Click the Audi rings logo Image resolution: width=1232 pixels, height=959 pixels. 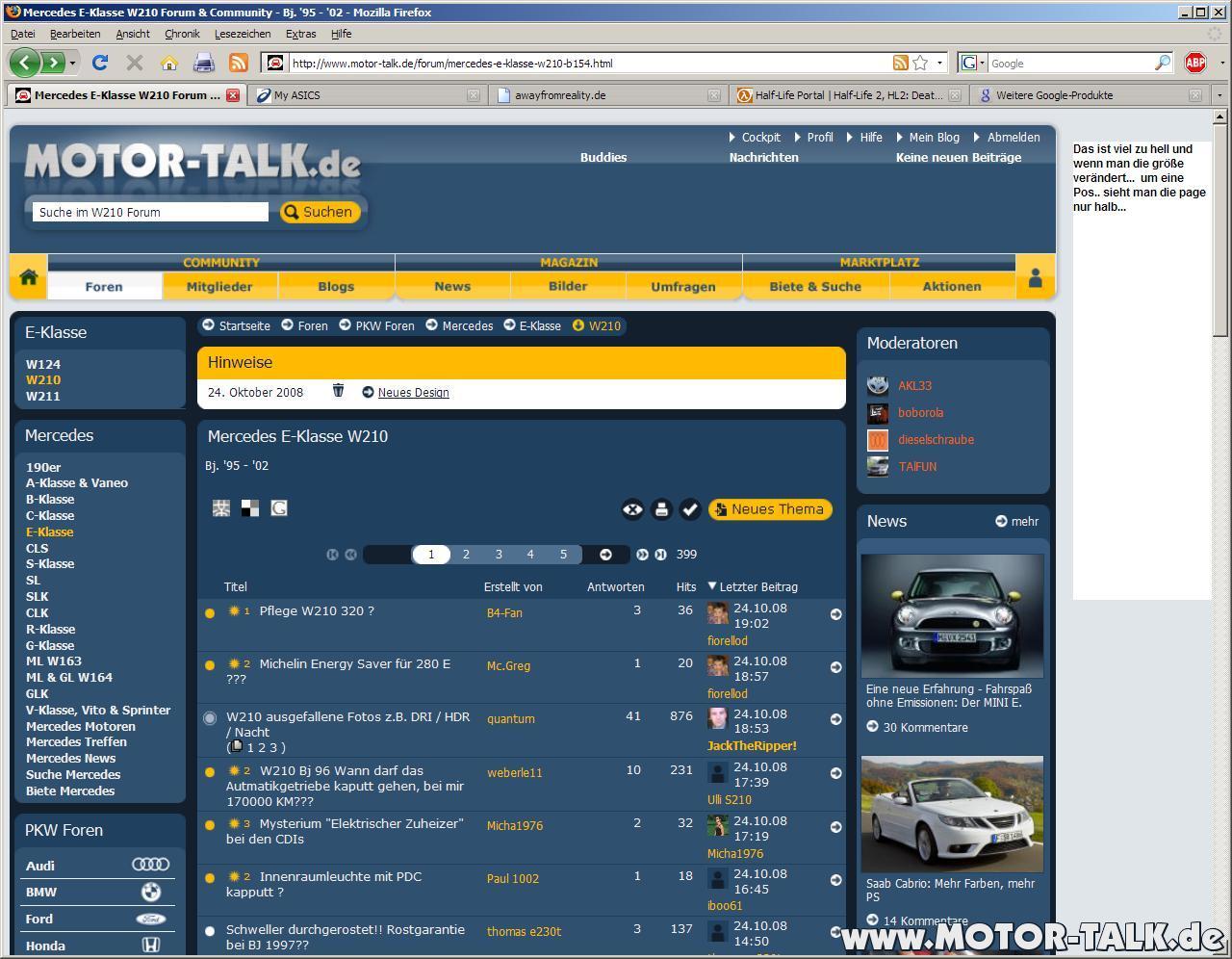point(150,865)
